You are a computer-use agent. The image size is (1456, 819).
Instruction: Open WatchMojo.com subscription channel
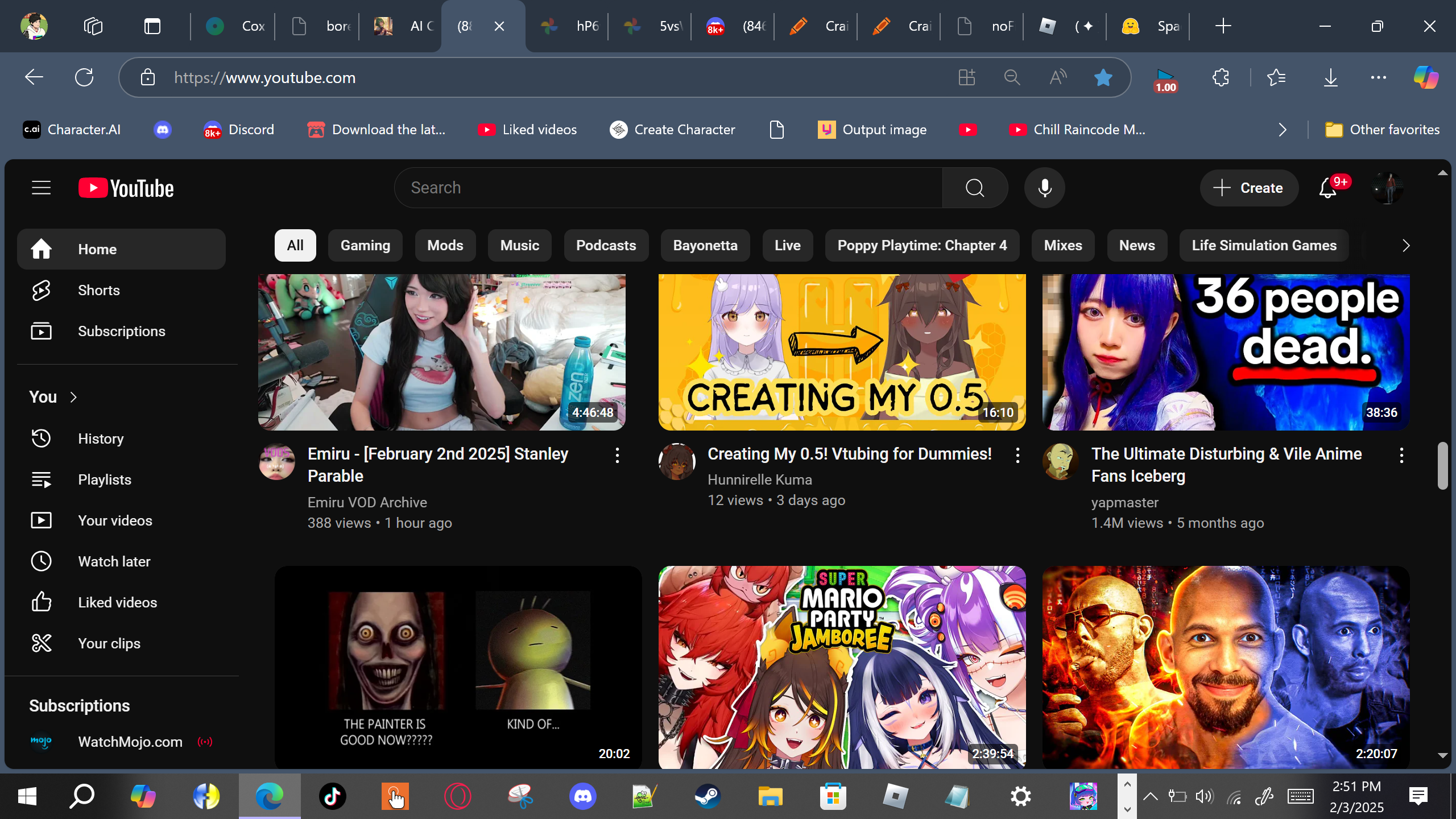pyautogui.click(x=121, y=742)
